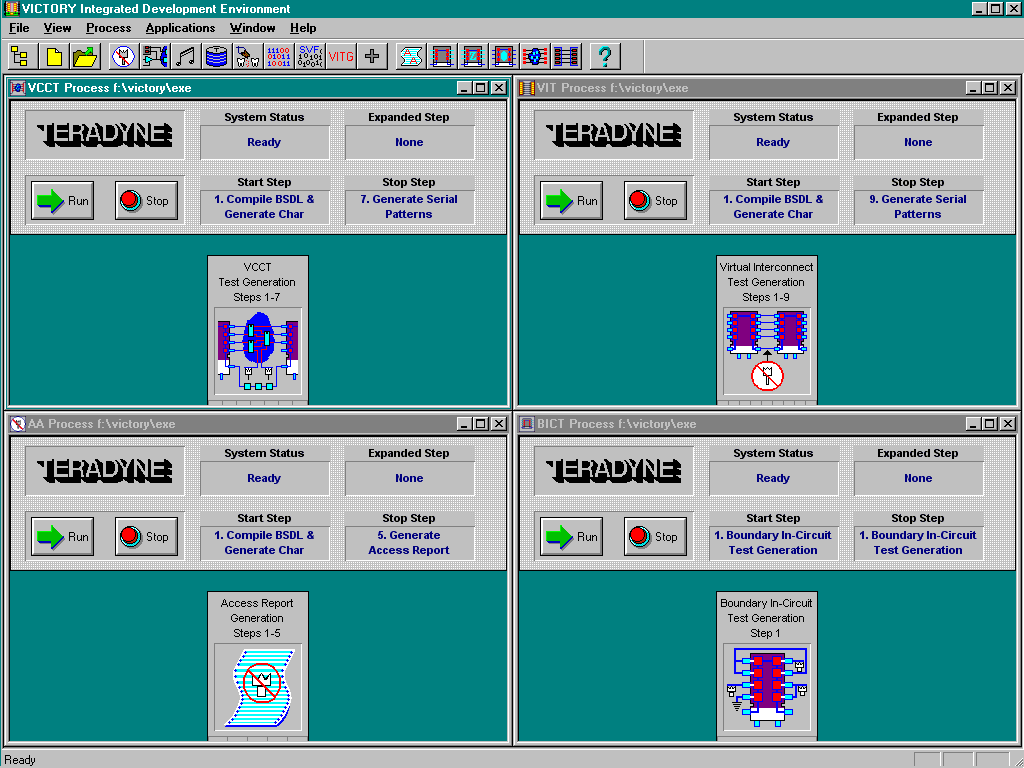Click the BICT Stop Step value field
1024x768 pixels.
point(918,543)
